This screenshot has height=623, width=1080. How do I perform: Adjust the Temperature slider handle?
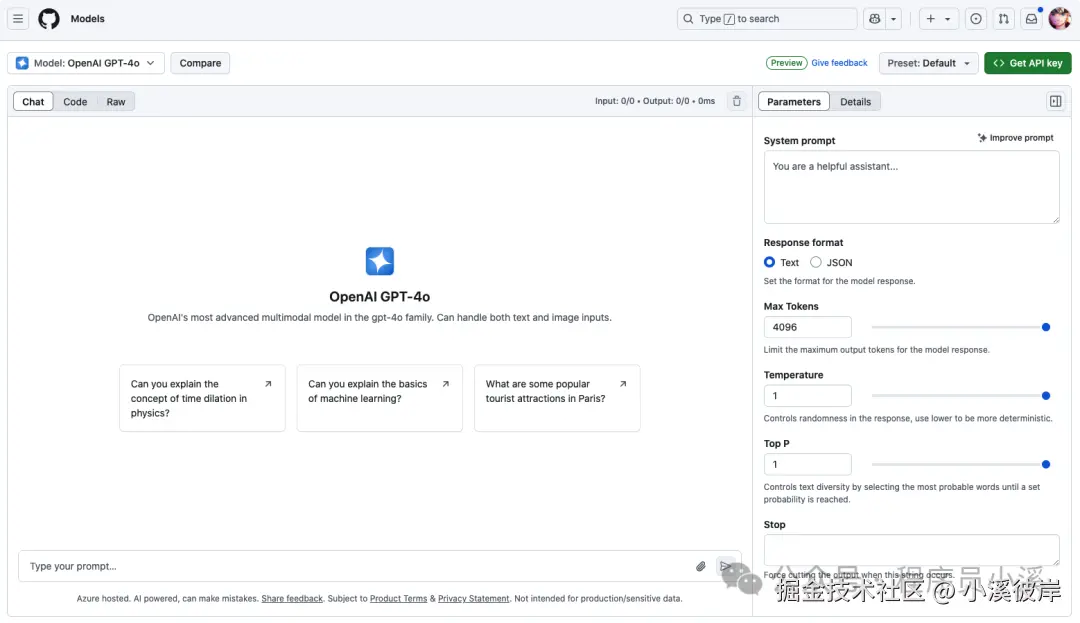[x=1046, y=396]
